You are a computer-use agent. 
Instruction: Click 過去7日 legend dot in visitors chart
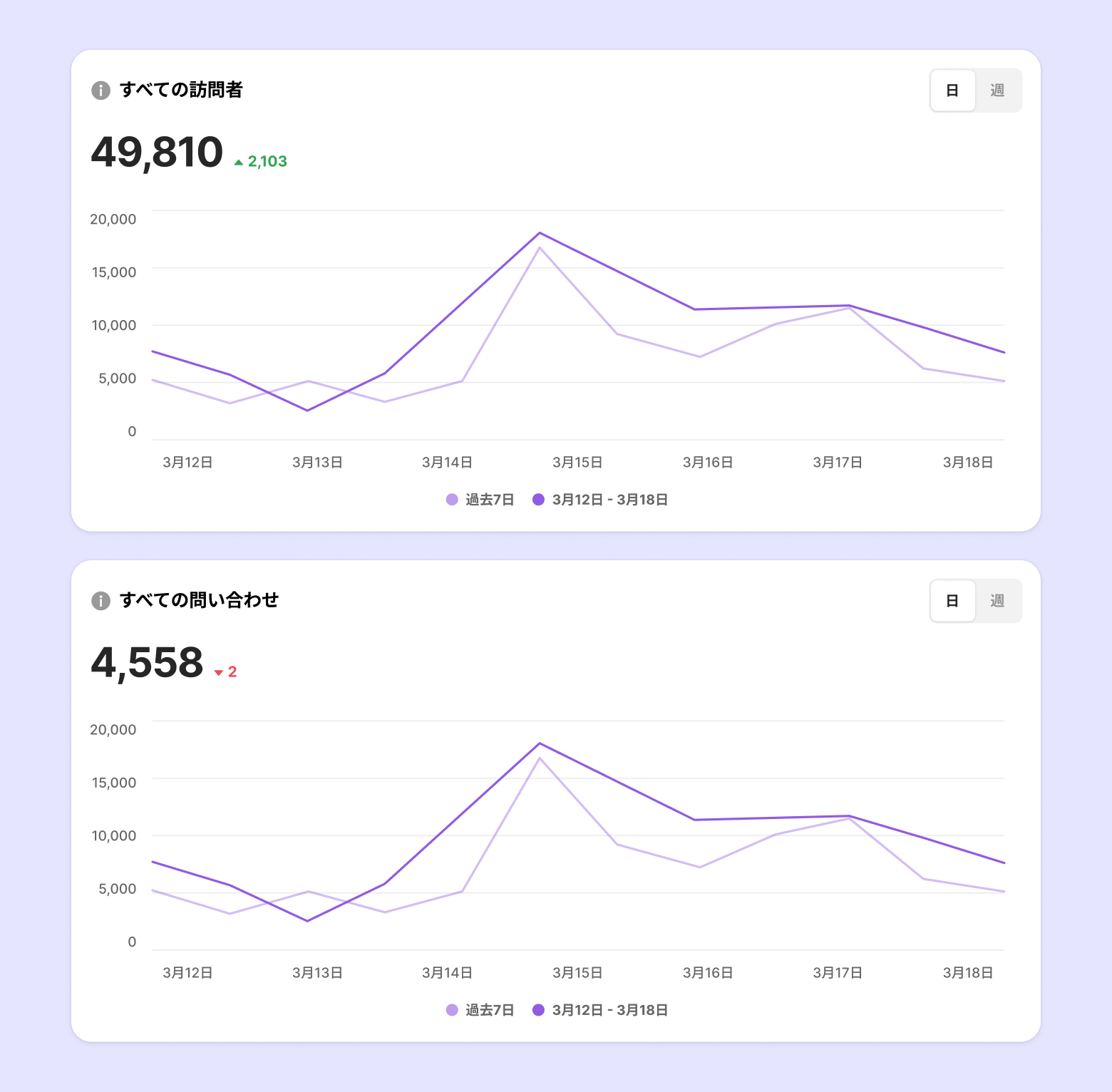click(452, 500)
